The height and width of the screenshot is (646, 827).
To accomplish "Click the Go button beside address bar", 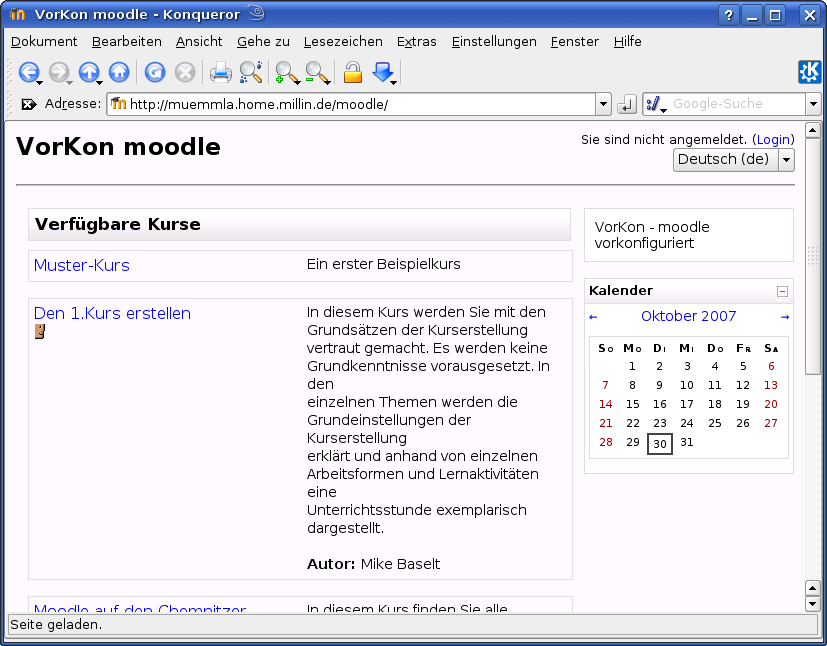I will [x=626, y=104].
